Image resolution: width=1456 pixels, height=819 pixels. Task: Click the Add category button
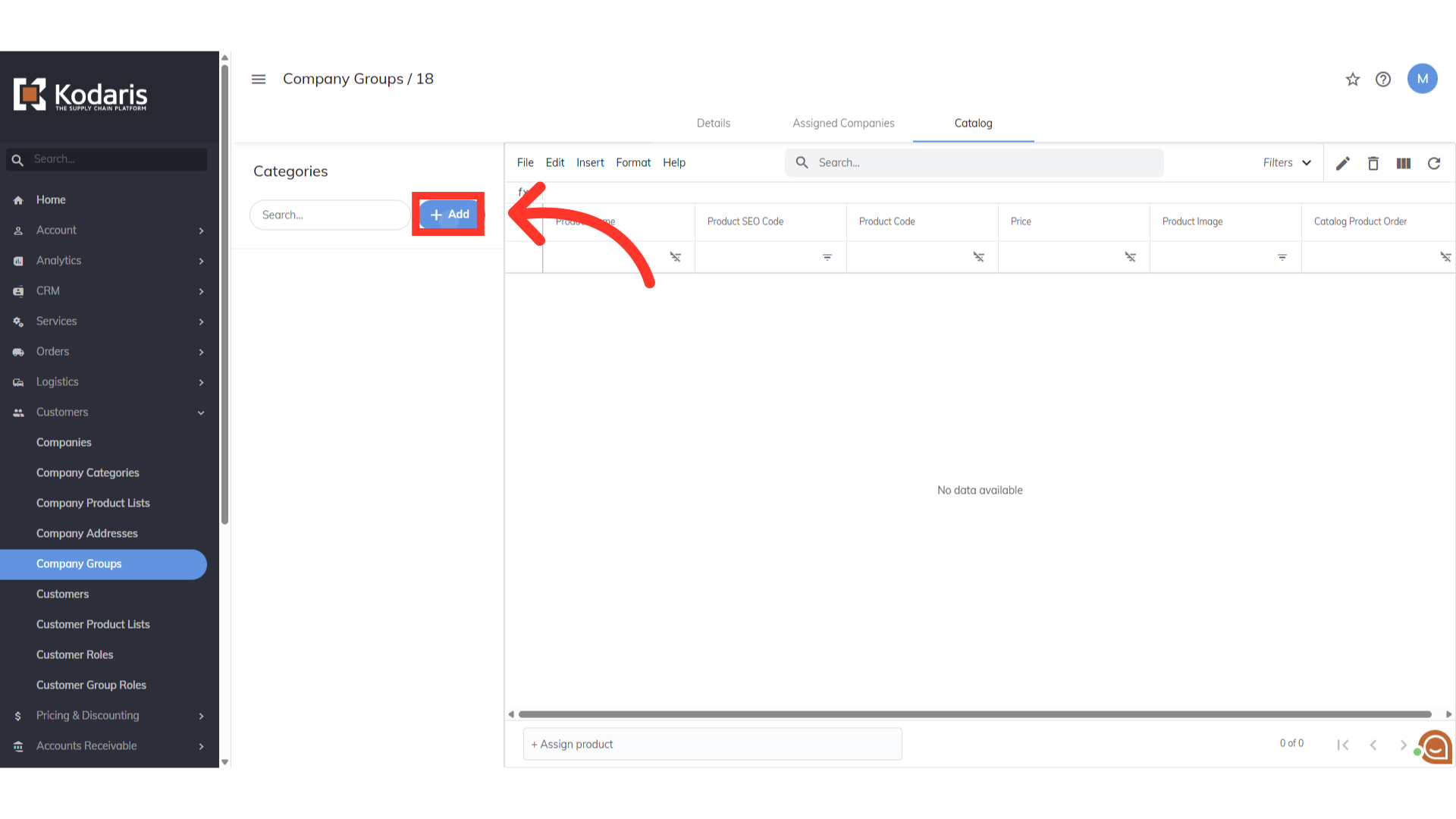tap(449, 215)
